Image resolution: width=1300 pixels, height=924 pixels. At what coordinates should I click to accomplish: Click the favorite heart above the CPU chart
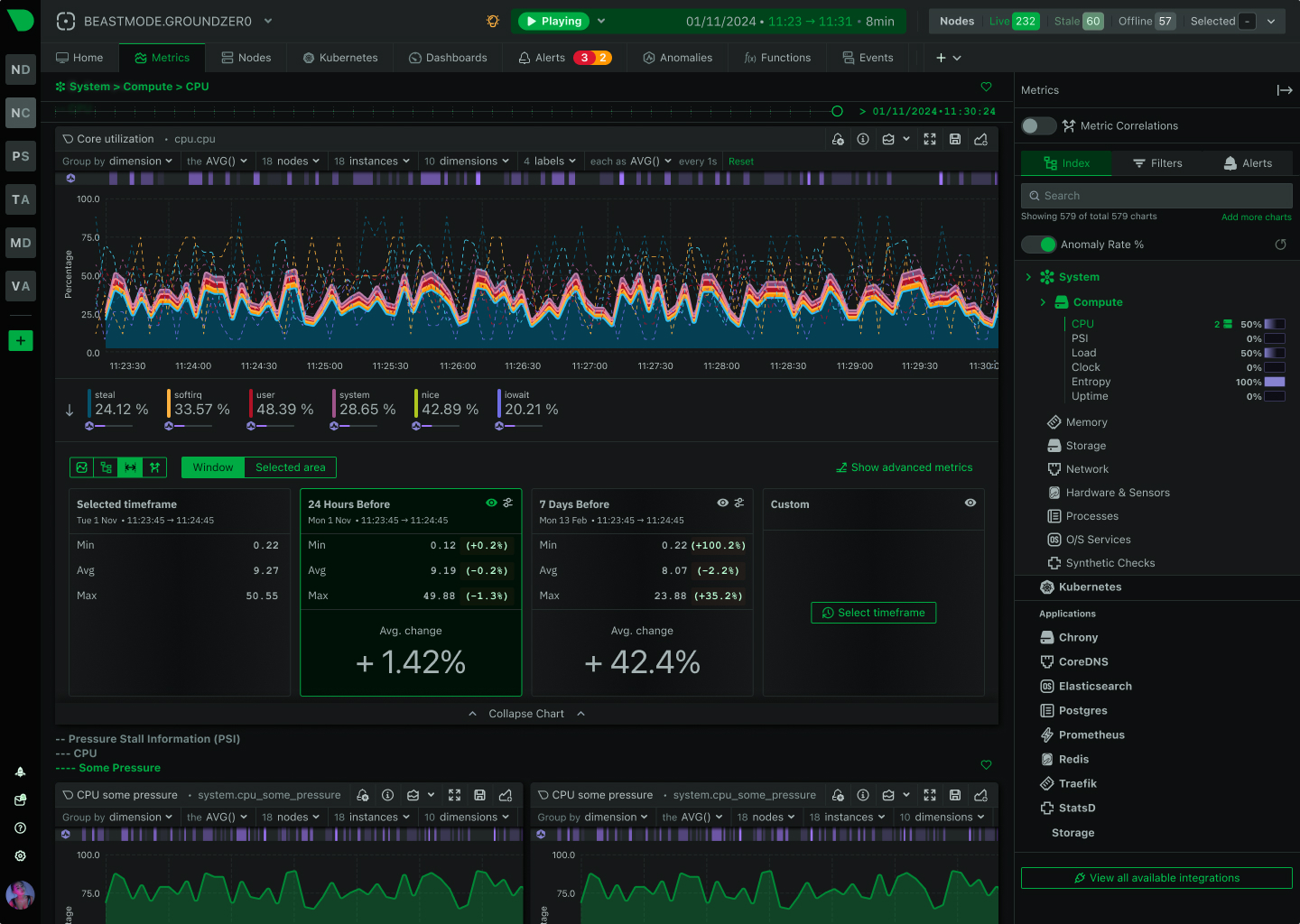(986, 87)
